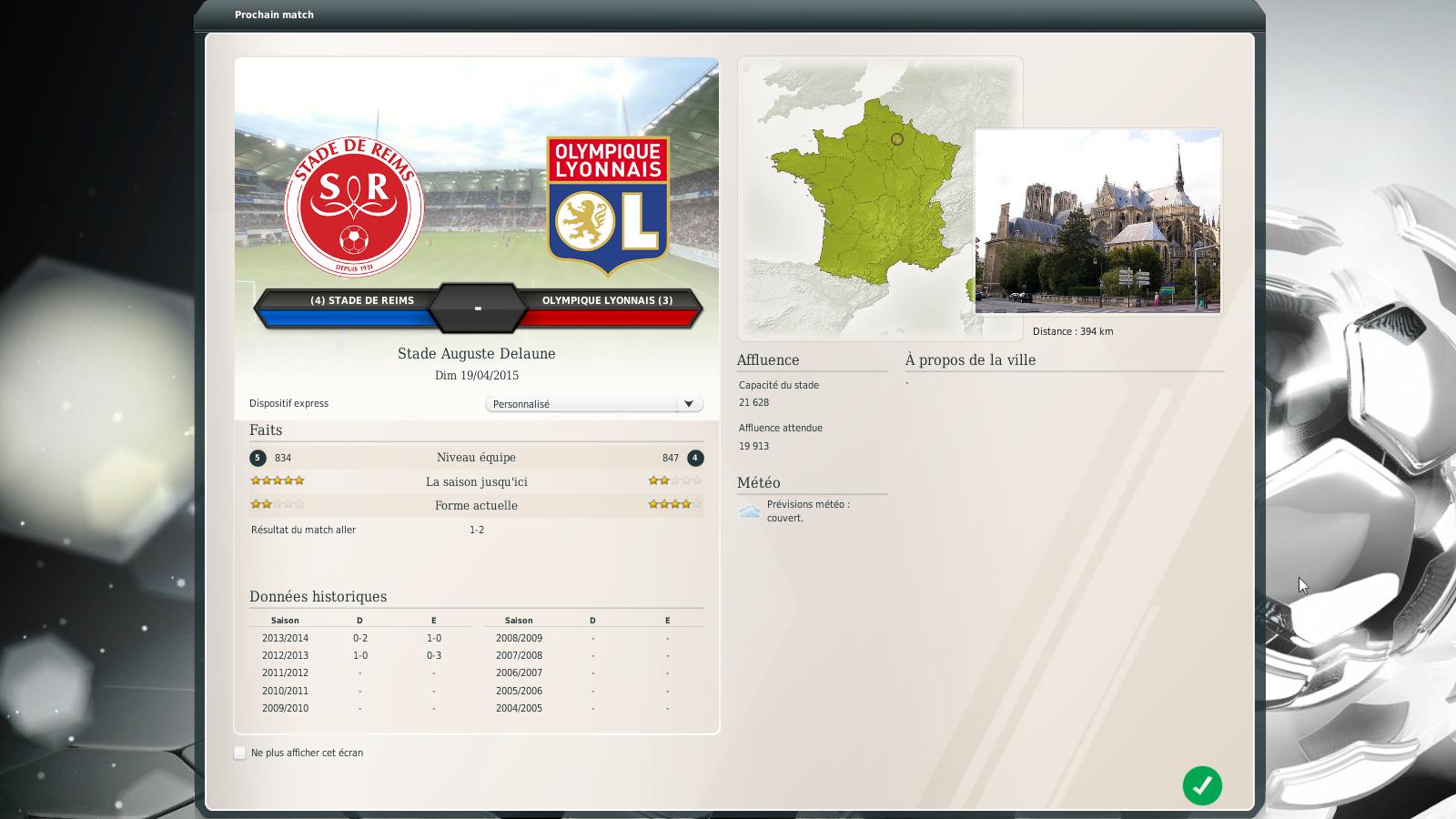Click the 'Niveau équipe' label
The height and width of the screenshot is (819, 1456).
[x=476, y=458]
